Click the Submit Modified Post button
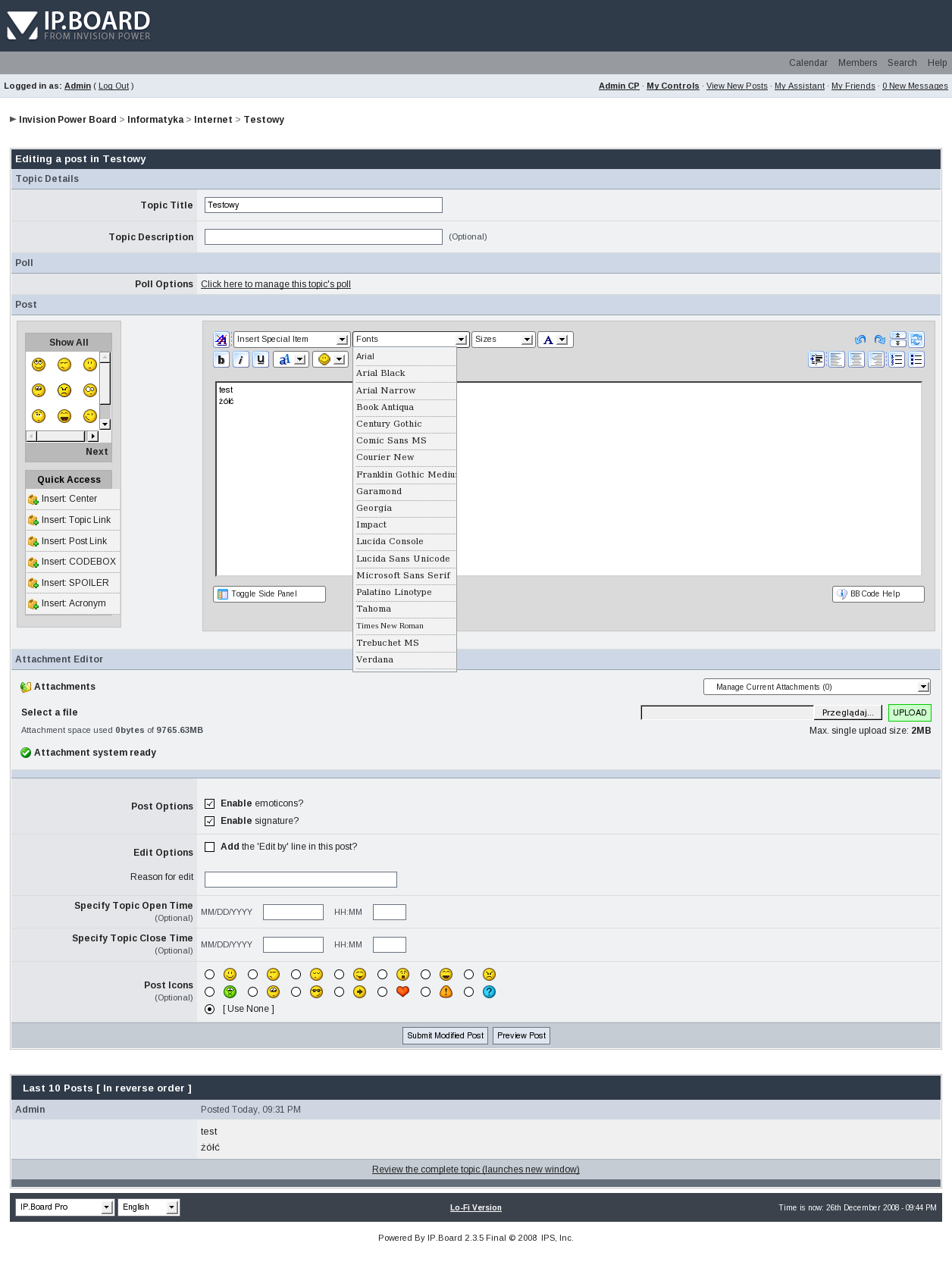The width and height of the screenshot is (952, 1265). [445, 1035]
